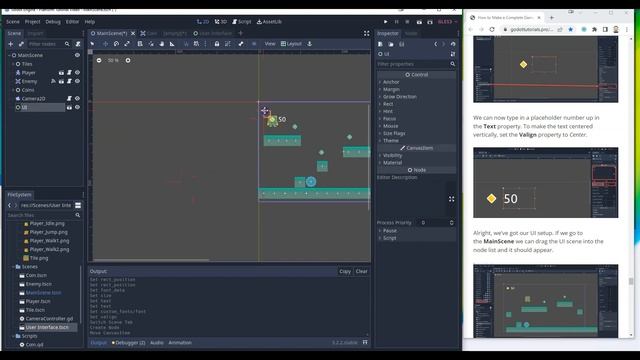Zoom in the viewport with the plus button
Image resolution: width=640 pixels, height=360 pixels.
coord(128,60)
